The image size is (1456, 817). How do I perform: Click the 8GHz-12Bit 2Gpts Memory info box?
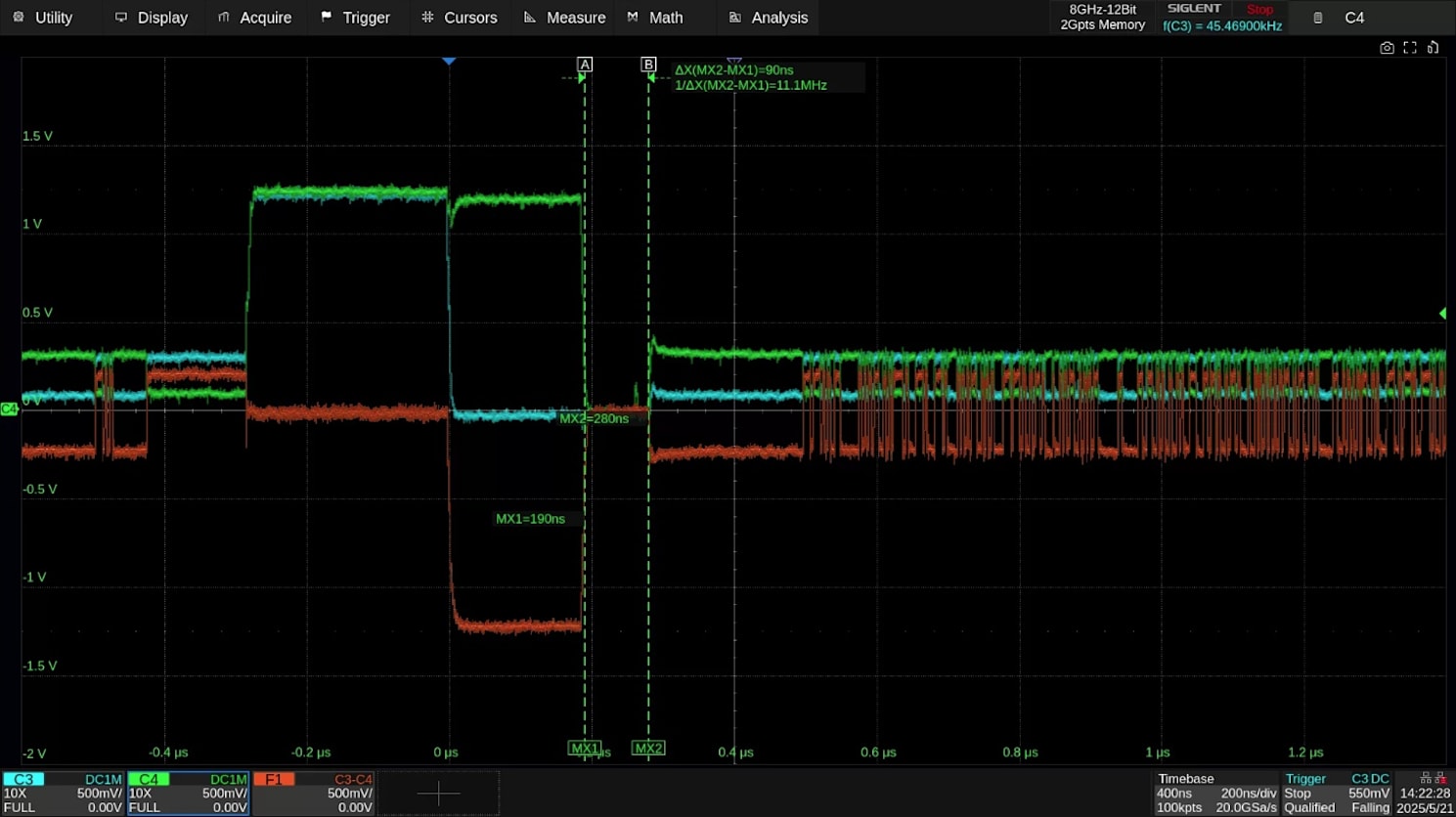pos(1102,18)
